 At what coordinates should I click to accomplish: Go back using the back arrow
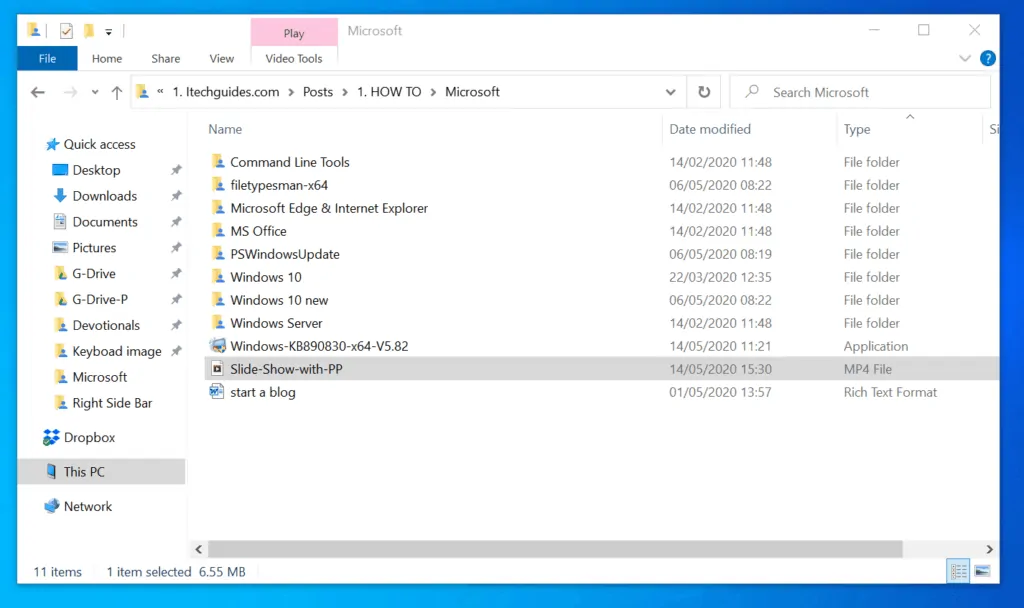tap(37, 91)
